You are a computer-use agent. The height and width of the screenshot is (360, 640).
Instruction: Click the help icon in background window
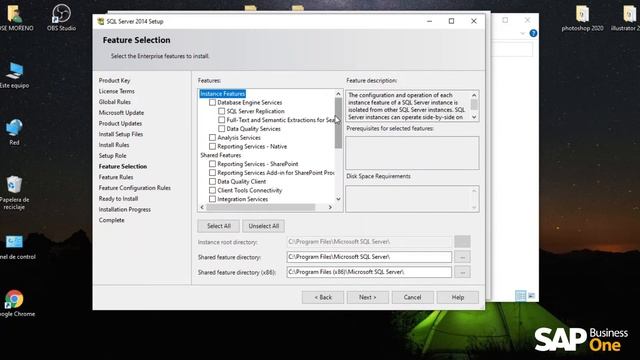click(533, 33)
